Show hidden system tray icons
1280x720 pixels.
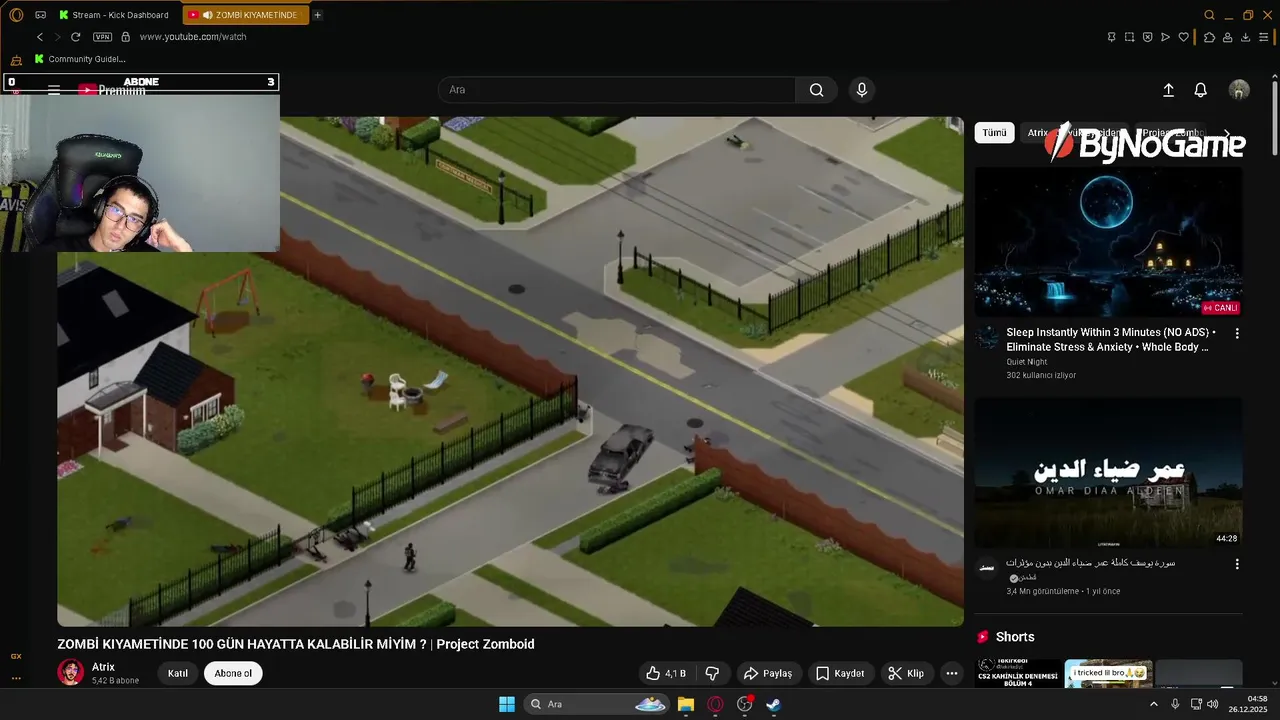click(1154, 704)
